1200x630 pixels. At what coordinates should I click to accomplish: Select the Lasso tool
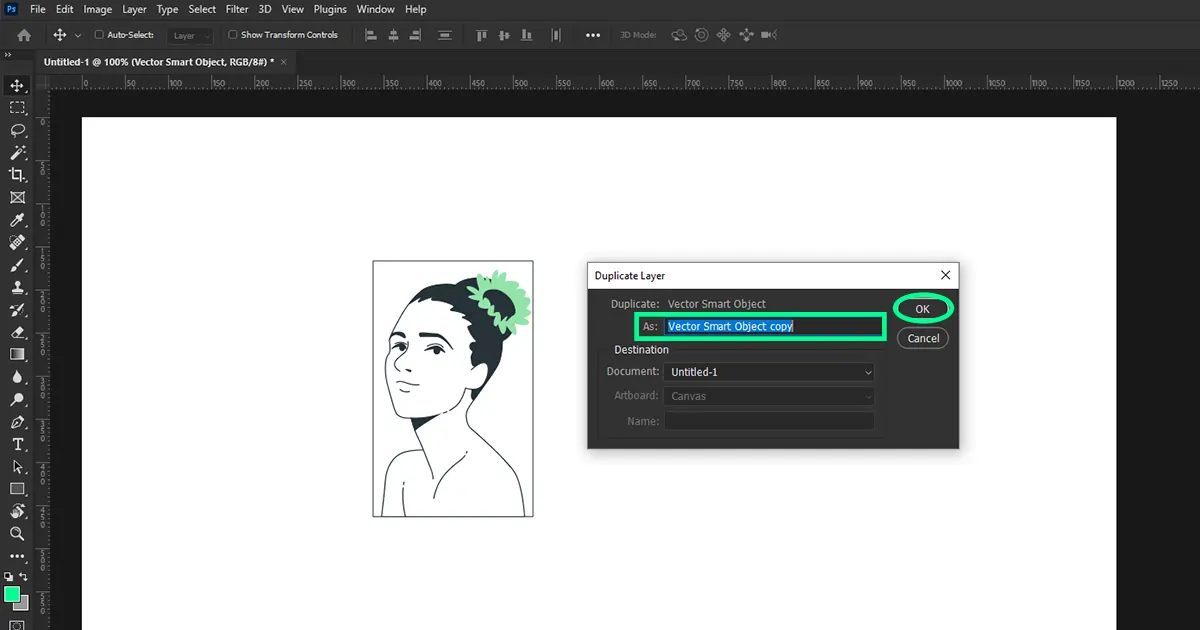[x=17, y=130]
